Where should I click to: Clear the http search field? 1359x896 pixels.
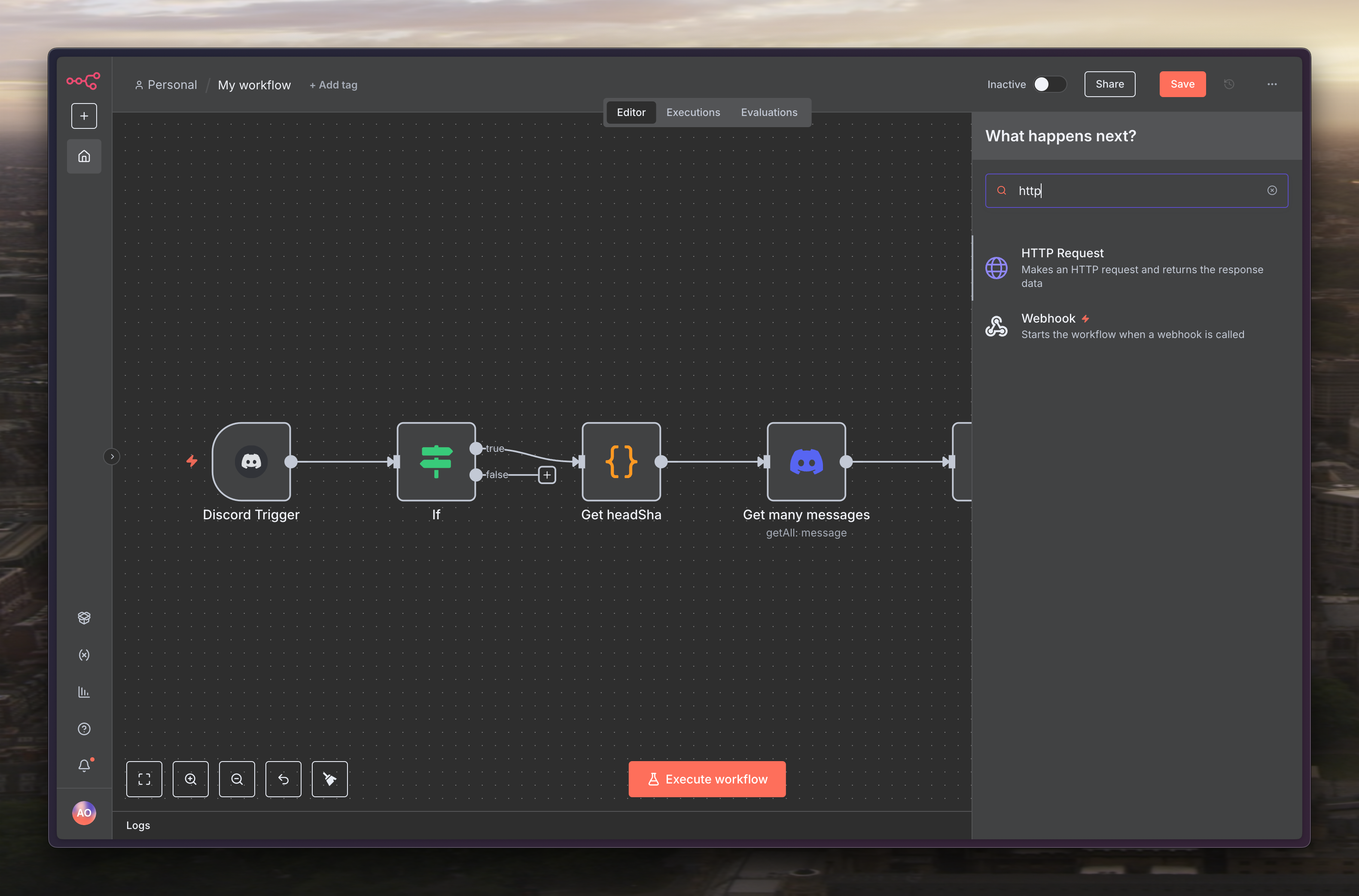[x=1272, y=190]
